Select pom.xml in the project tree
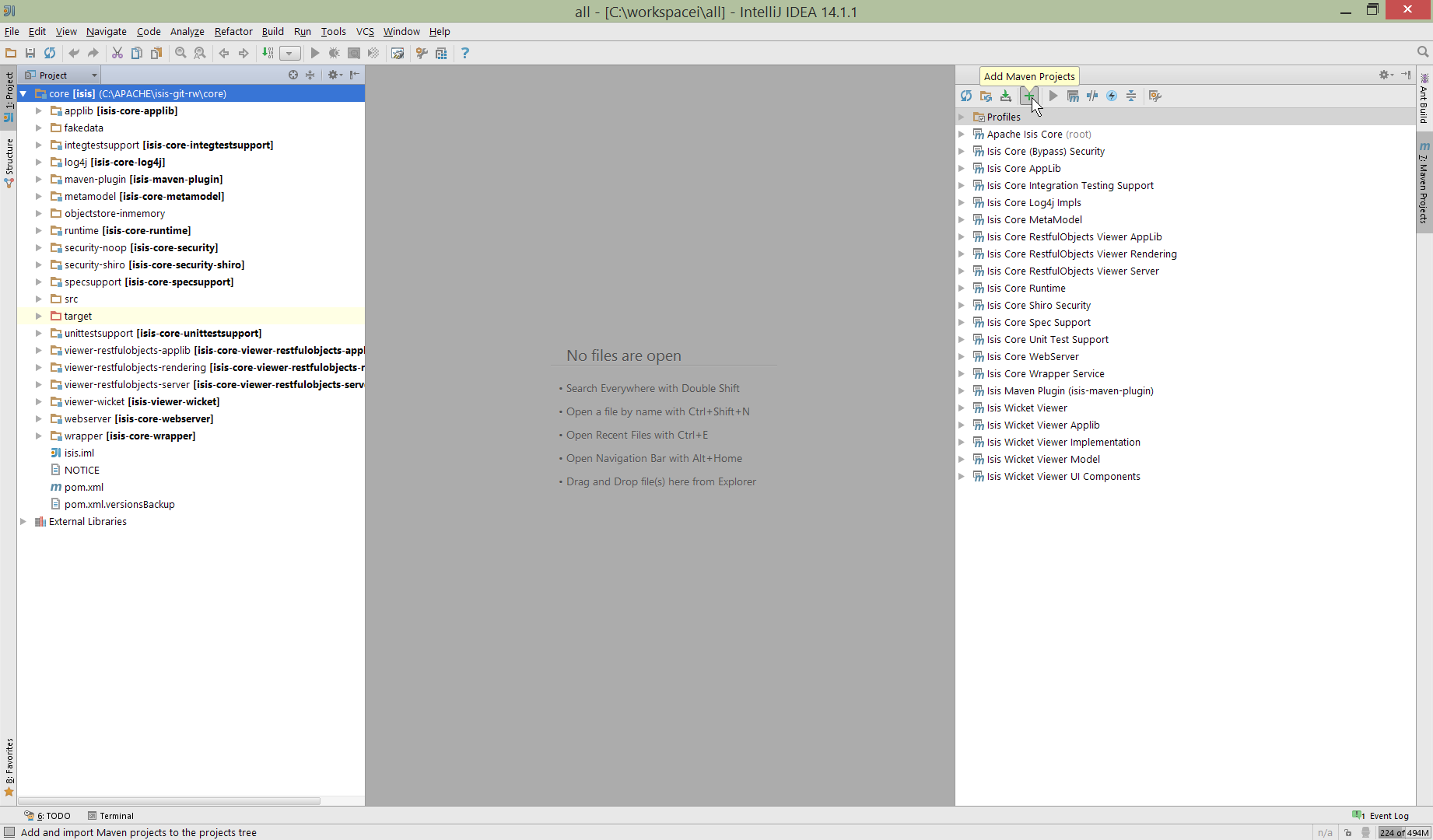Image resolution: width=1433 pixels, height=840 pixels. tap(83, 487)
